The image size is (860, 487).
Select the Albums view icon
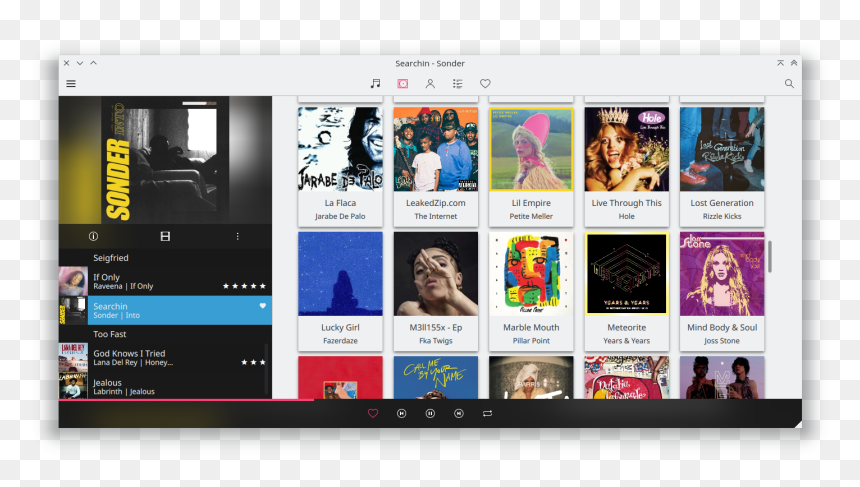[x=403, y=83]
